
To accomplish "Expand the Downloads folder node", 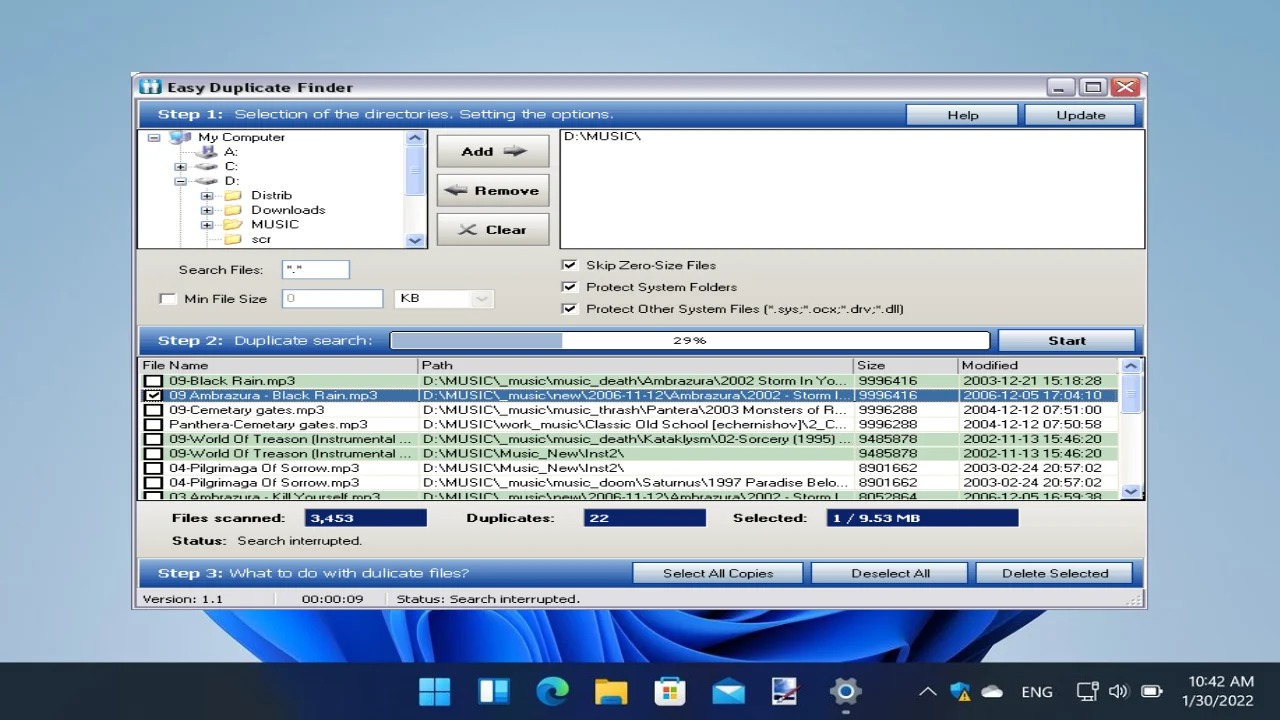I will point(207,210).
